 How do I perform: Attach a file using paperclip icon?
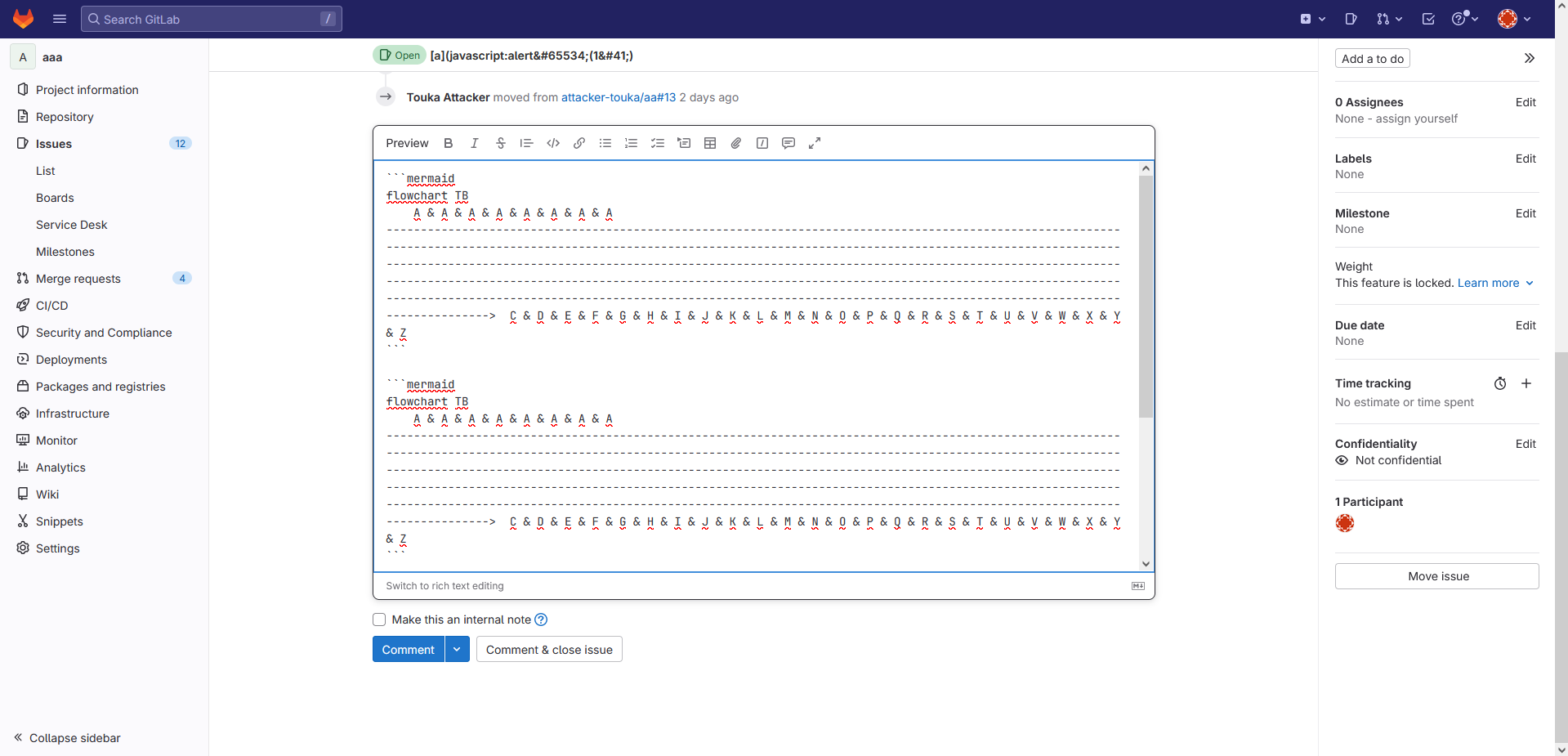pyautogui.click(x=736, y=143)
